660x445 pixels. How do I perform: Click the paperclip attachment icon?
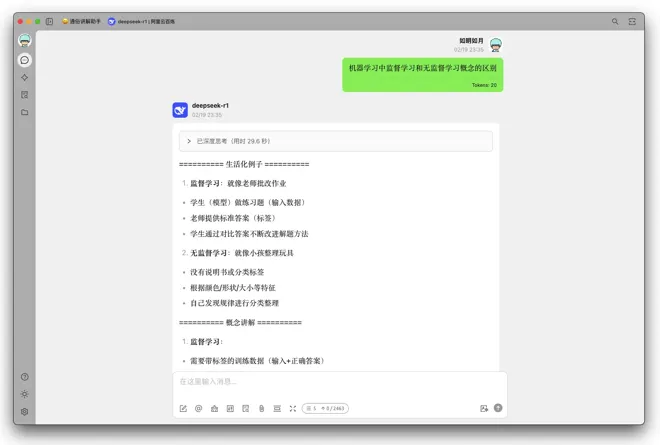click(261, 408)
